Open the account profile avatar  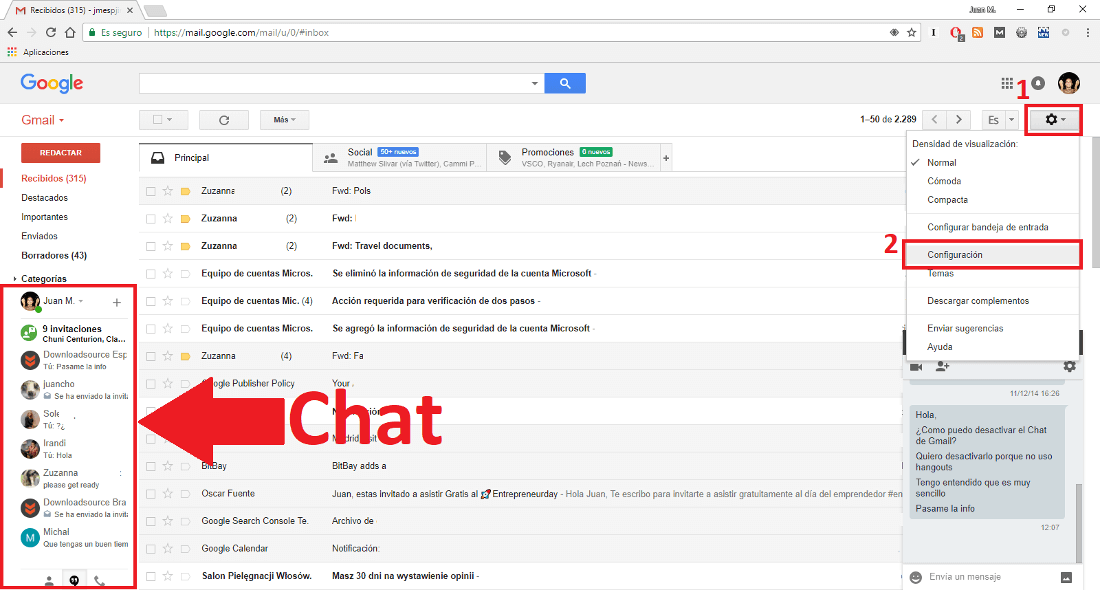[x=1068, y=83]
